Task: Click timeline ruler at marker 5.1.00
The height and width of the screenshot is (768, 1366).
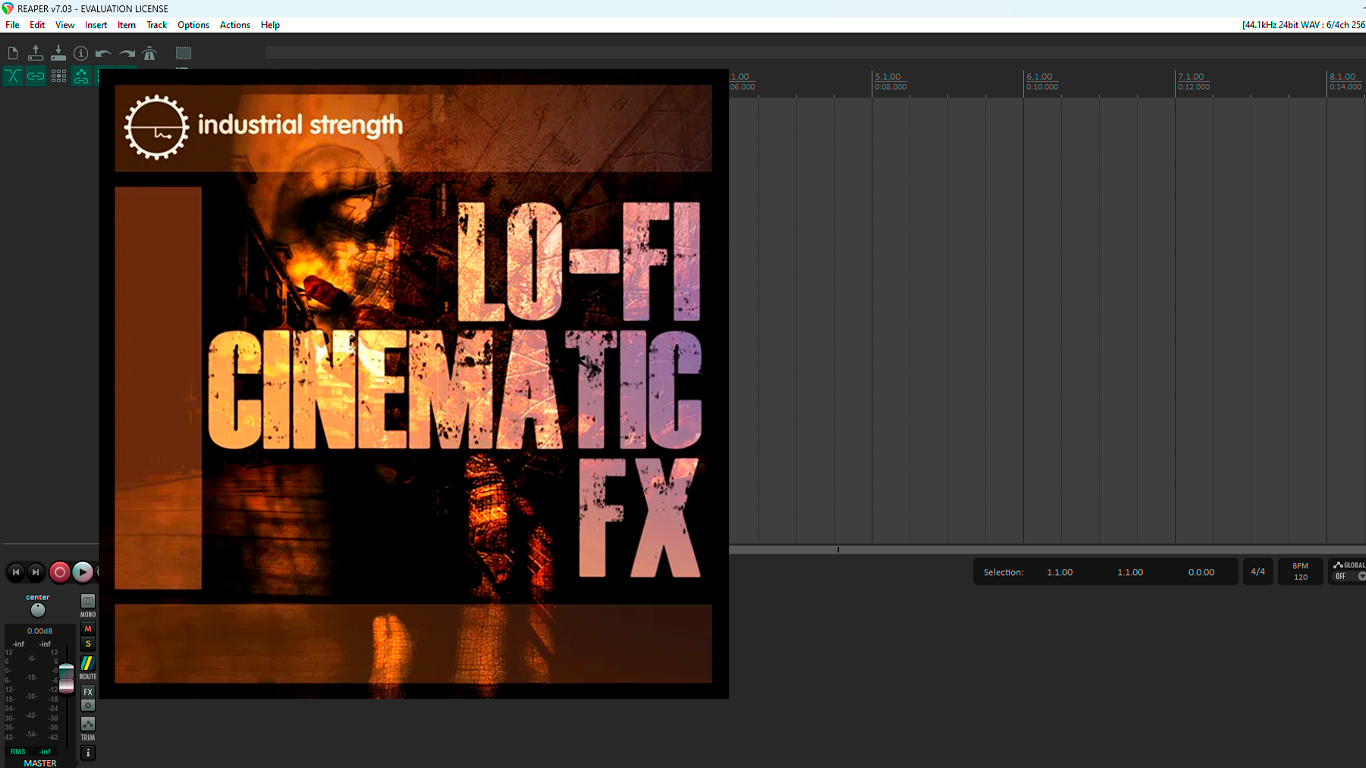Action: coord(888,77)
